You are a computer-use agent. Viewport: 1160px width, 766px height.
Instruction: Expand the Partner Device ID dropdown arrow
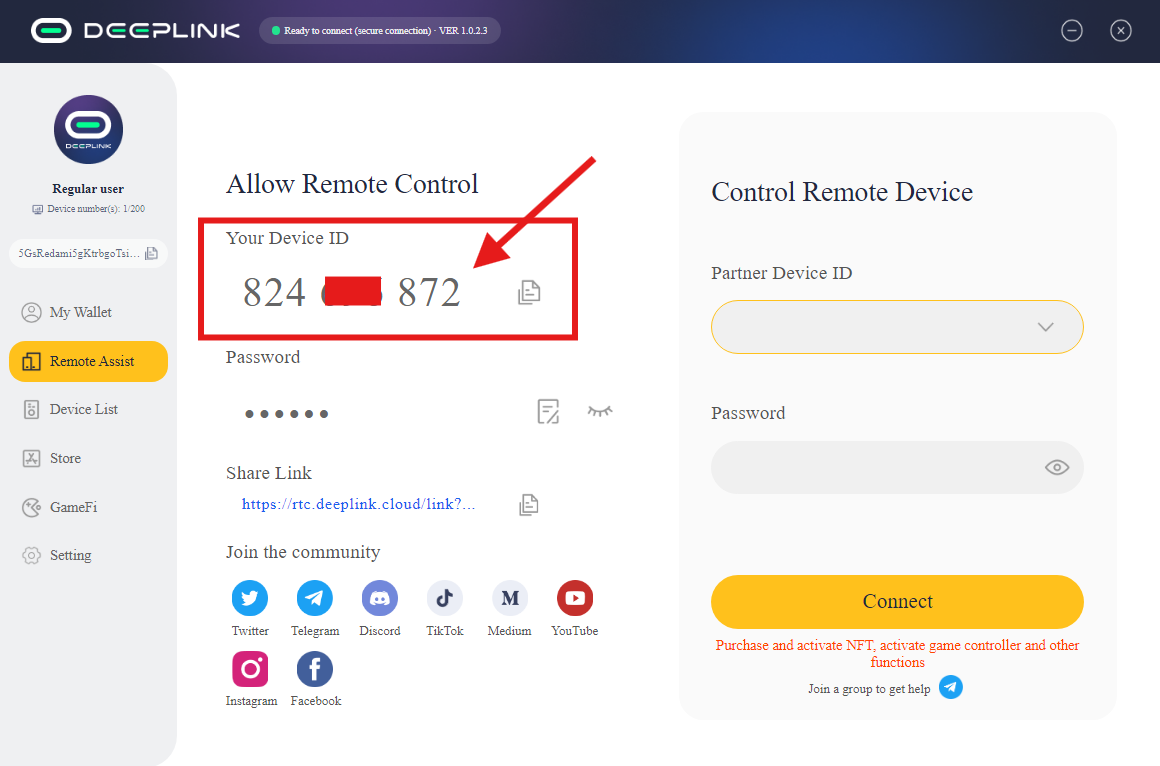point(1045,327)
